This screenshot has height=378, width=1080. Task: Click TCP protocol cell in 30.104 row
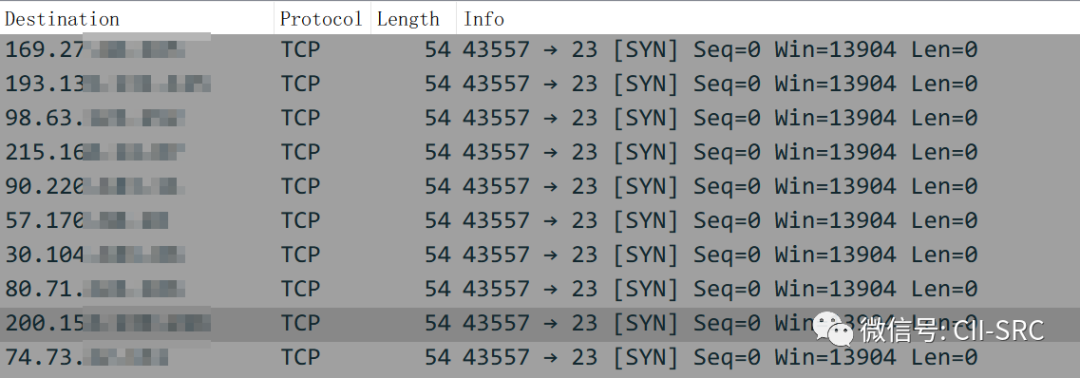300,255
